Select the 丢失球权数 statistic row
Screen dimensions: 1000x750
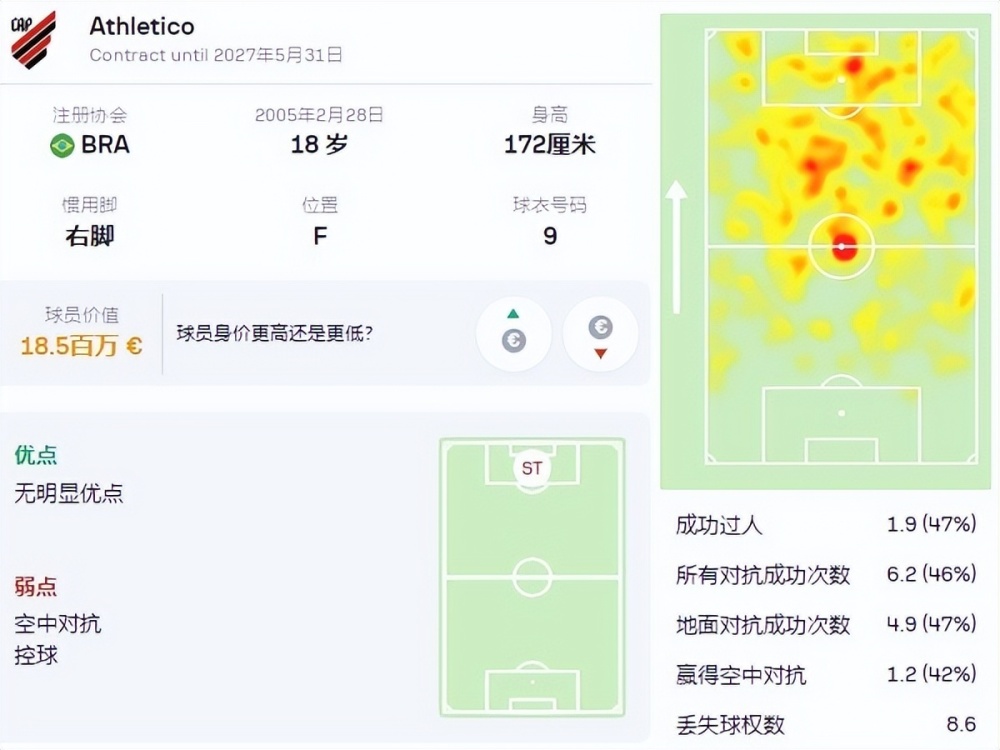pos(826,724)
